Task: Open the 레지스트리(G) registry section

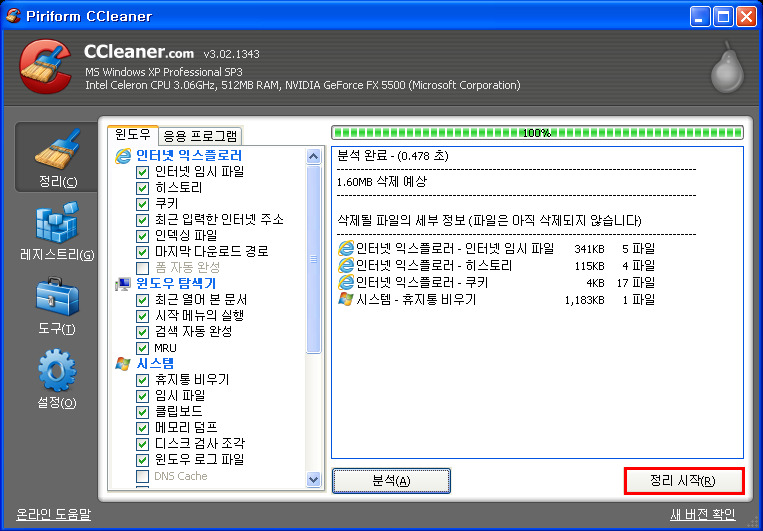Action: click(57, 232)
